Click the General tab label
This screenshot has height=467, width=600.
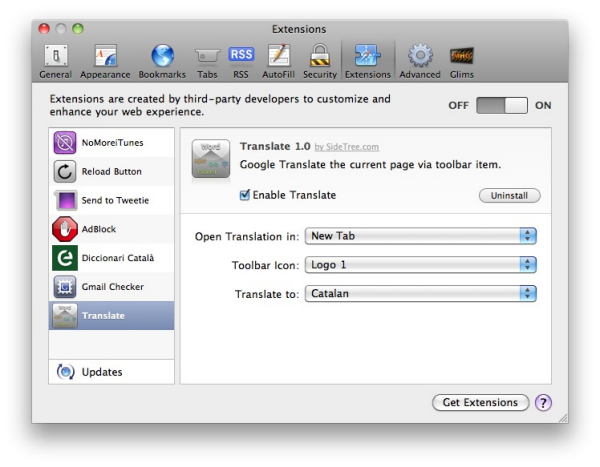55,74
